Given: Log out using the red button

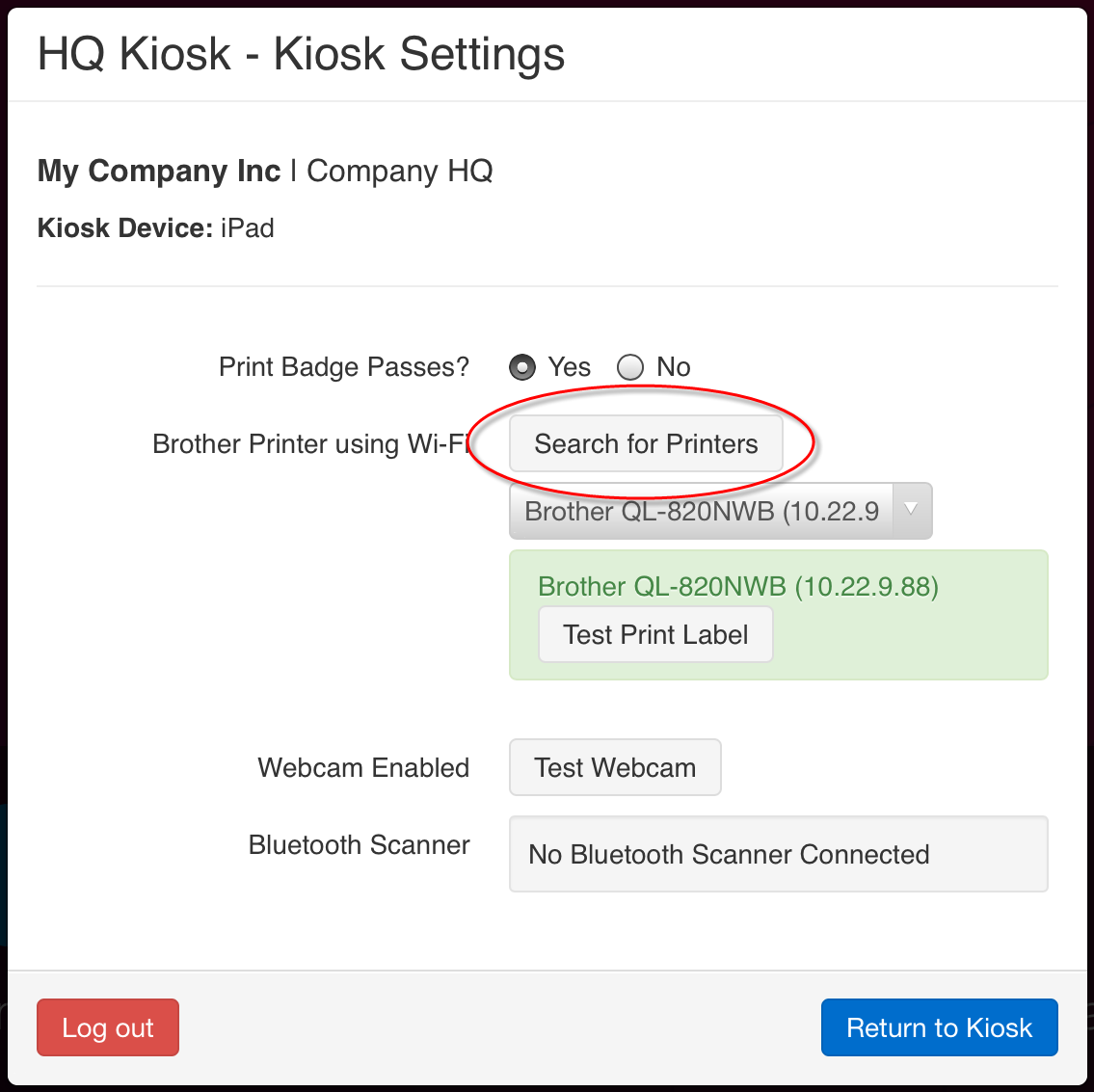Looking at the screenshot, I should tap(108, 1027).
